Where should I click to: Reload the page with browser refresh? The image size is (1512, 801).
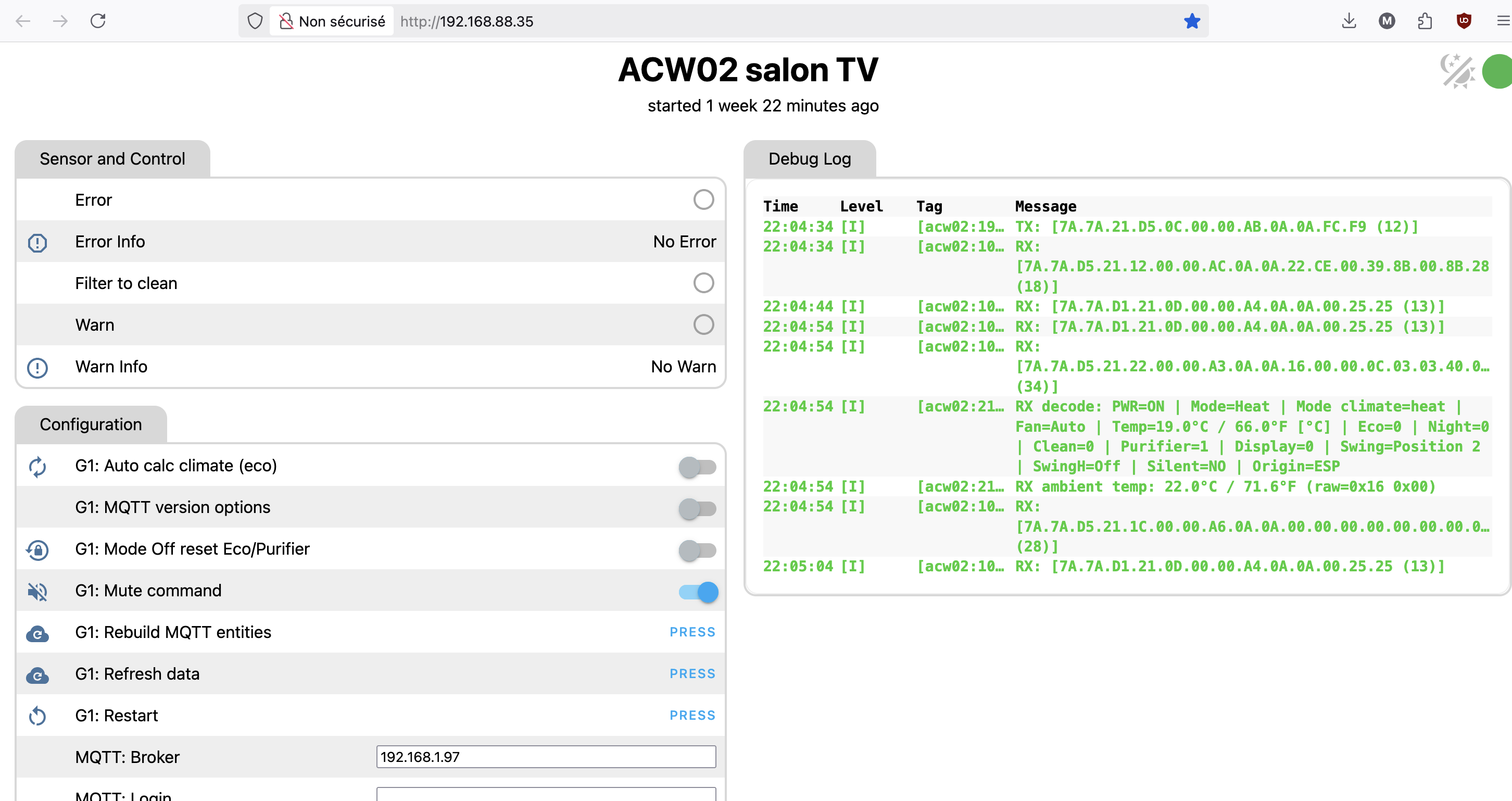(x=98, y=21)
